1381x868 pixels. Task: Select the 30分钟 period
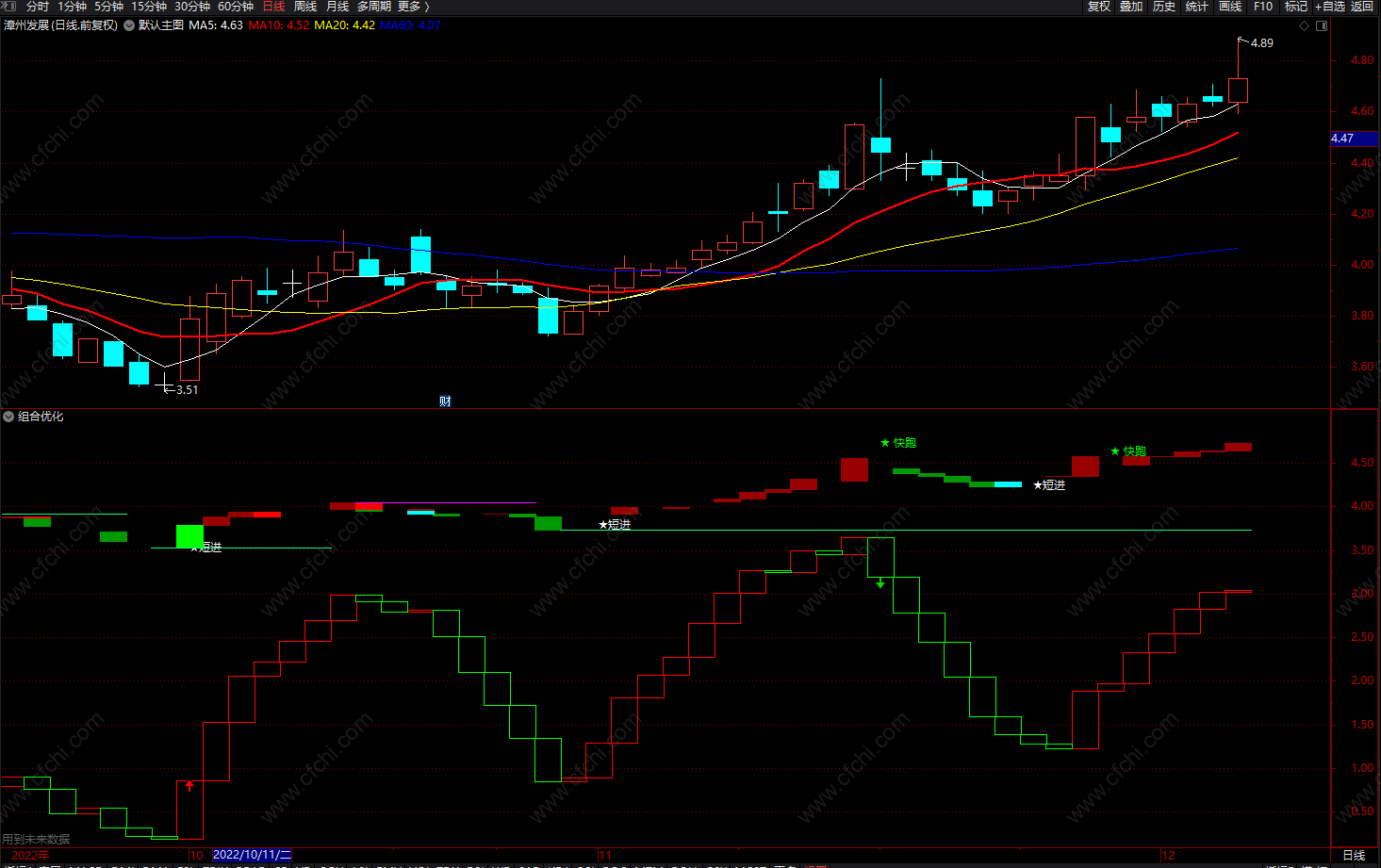(x=192, y=7)
